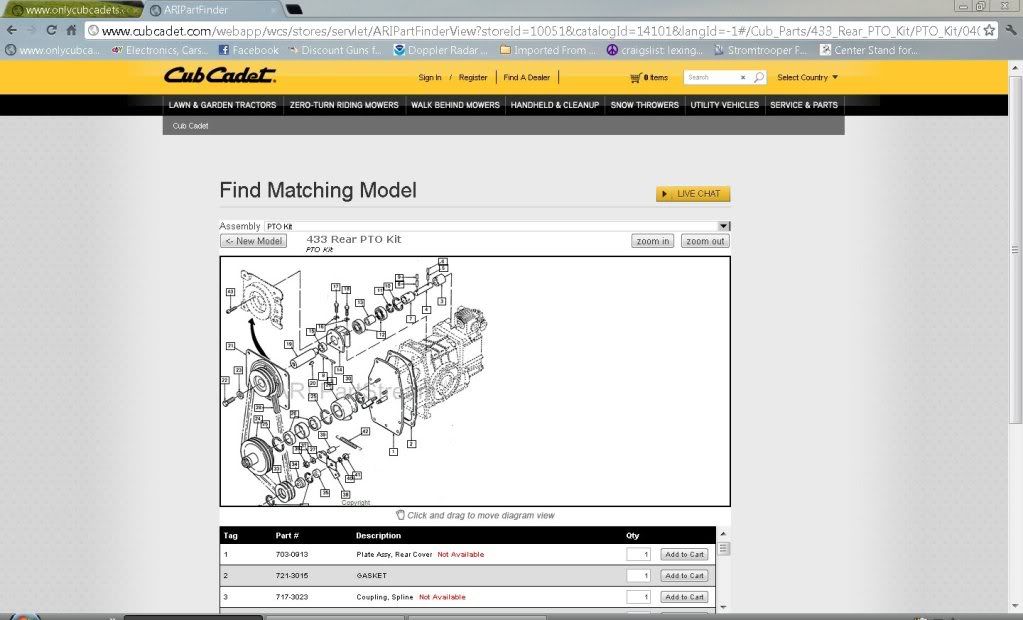Screen dimensions: 1023x620
Task: Open the Chrome wrench settings menu
Action: (1011, 30)
